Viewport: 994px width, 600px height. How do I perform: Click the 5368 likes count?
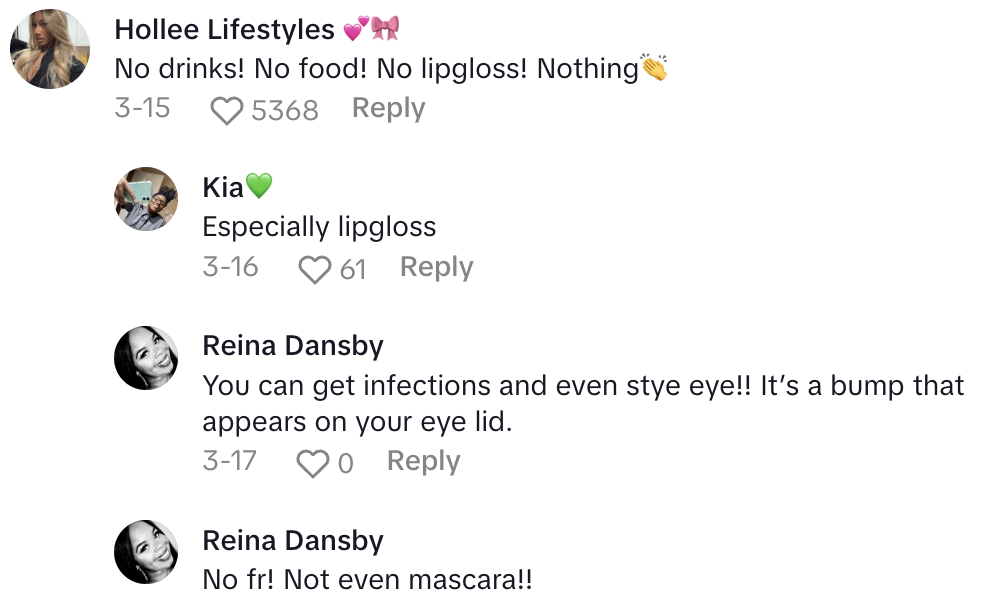pyautogui.click(x=285, y=110)
